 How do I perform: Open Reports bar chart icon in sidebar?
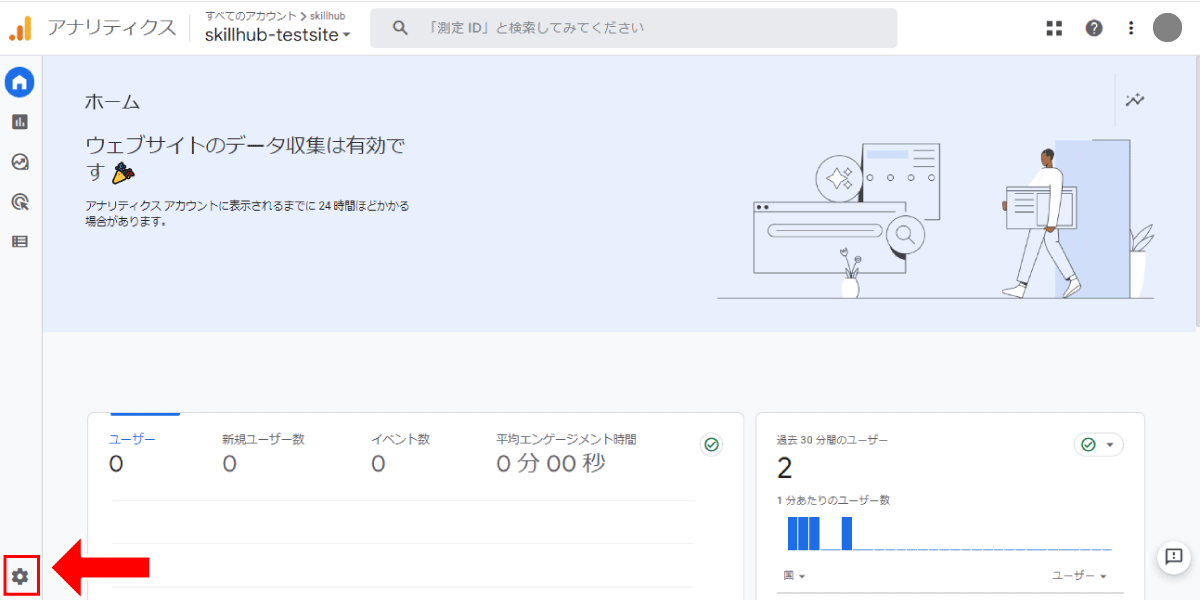click(20, 122)
